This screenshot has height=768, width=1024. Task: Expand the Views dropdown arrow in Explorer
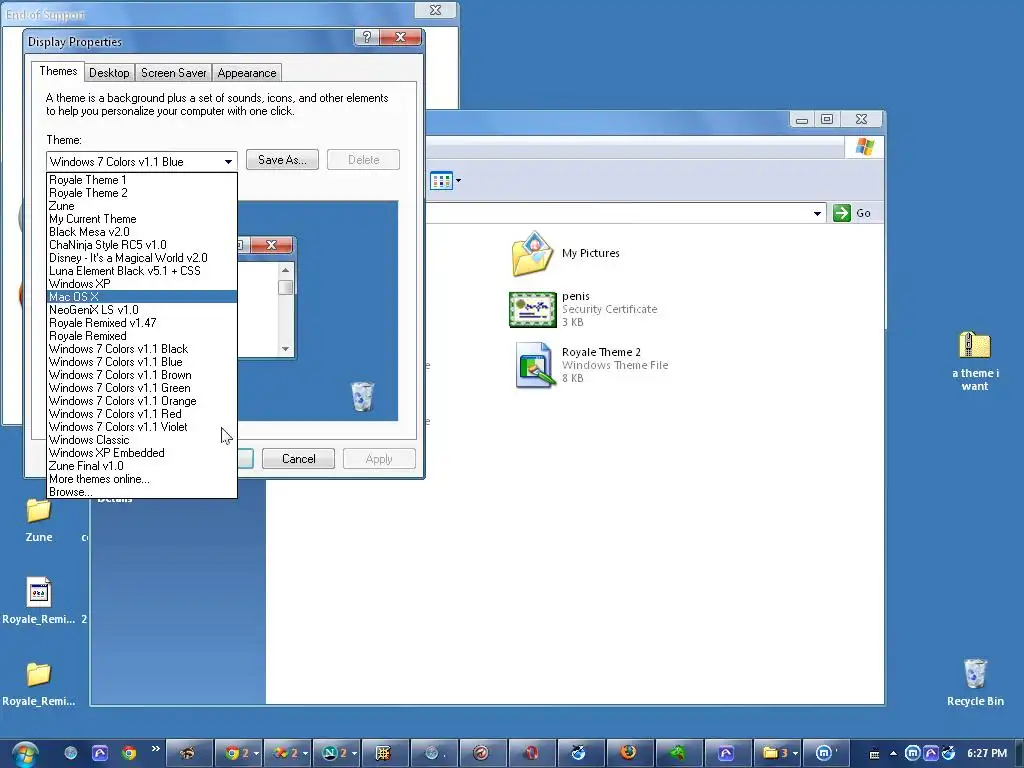pyautogui.click(x=458, y=180)
